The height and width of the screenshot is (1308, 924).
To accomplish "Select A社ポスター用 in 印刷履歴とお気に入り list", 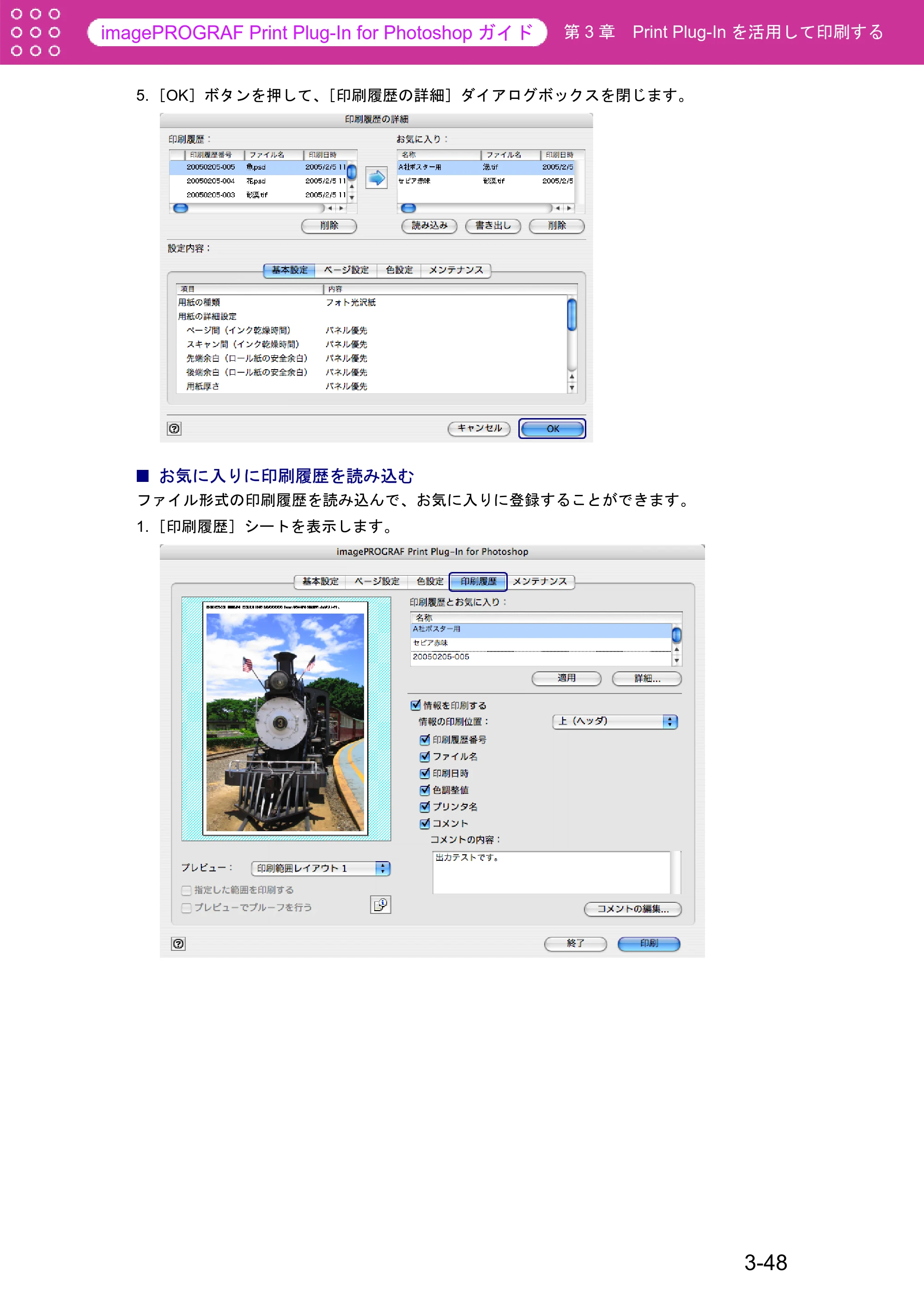I will pyautogui.click(x=541, y=629).
